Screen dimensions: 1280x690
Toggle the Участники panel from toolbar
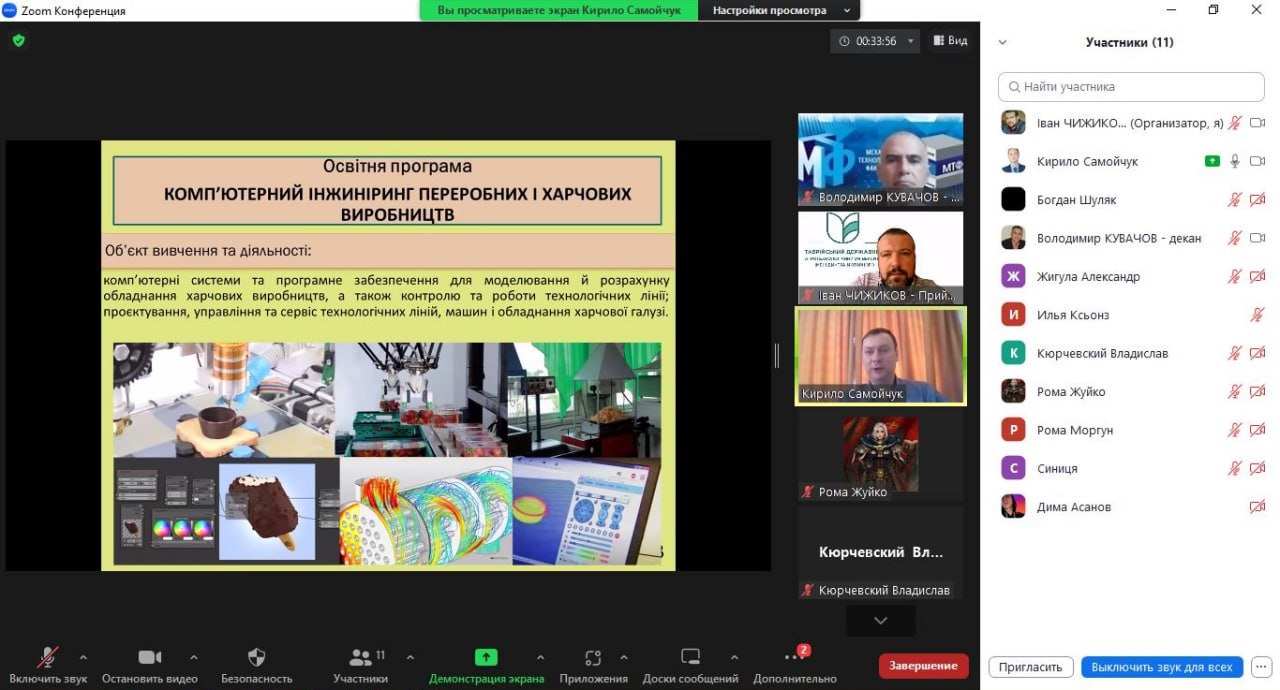point(361,666)
